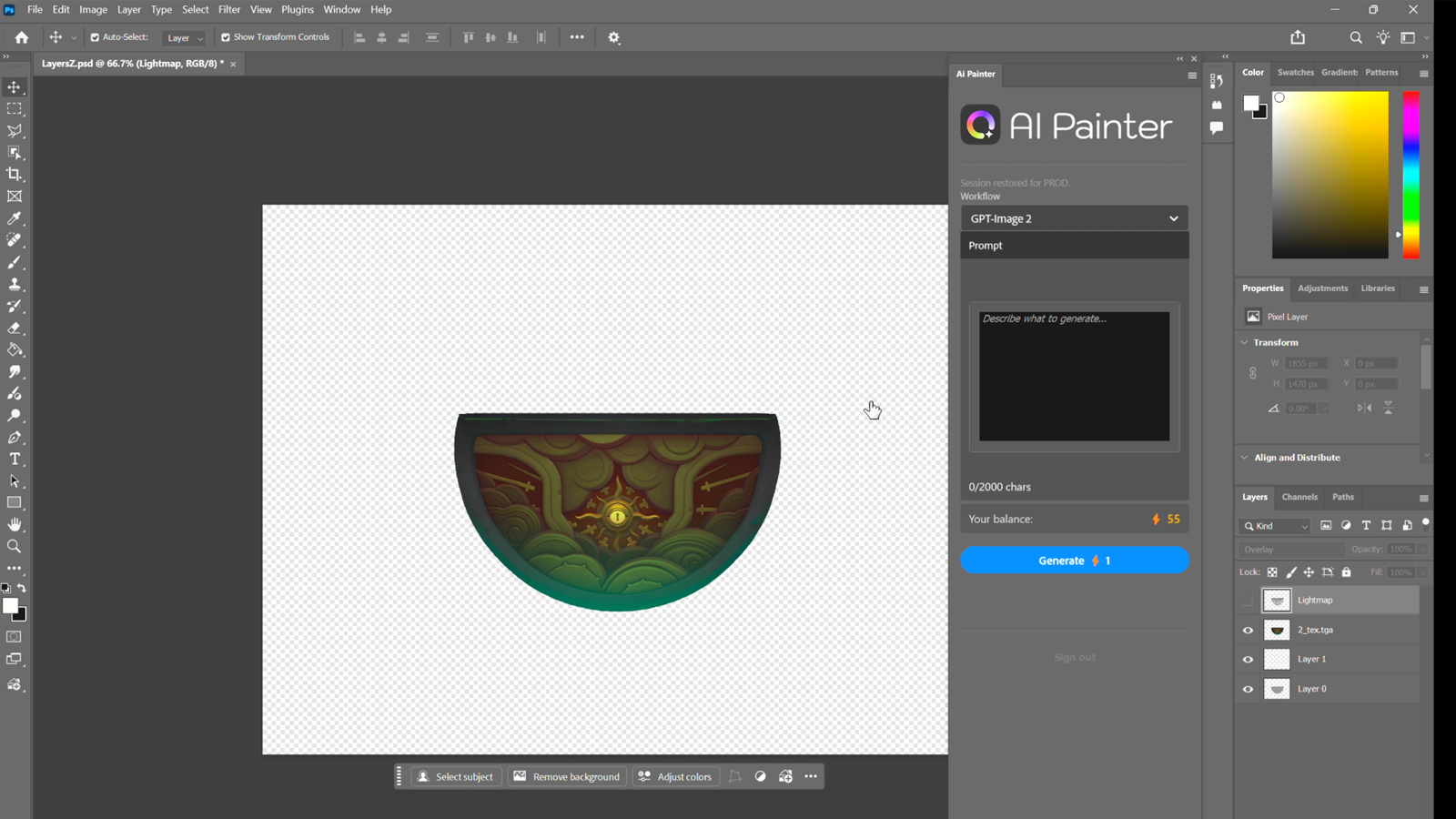This screenshot has height=819, width=1456.
Task: Pick a color in the color field
Action: coord(1330,175)
